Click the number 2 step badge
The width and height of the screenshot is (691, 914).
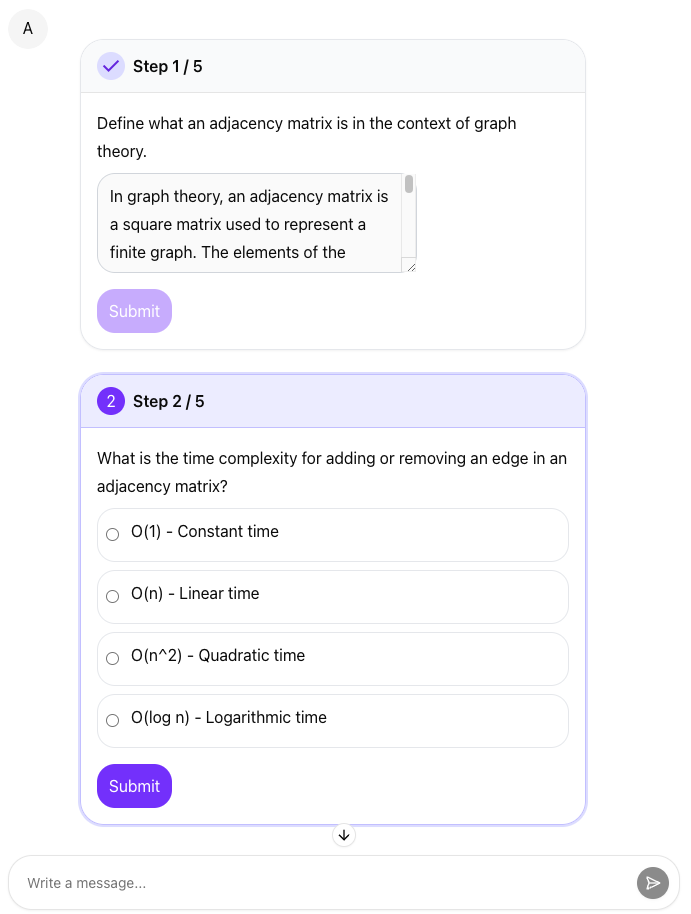(x=111, y=402)
